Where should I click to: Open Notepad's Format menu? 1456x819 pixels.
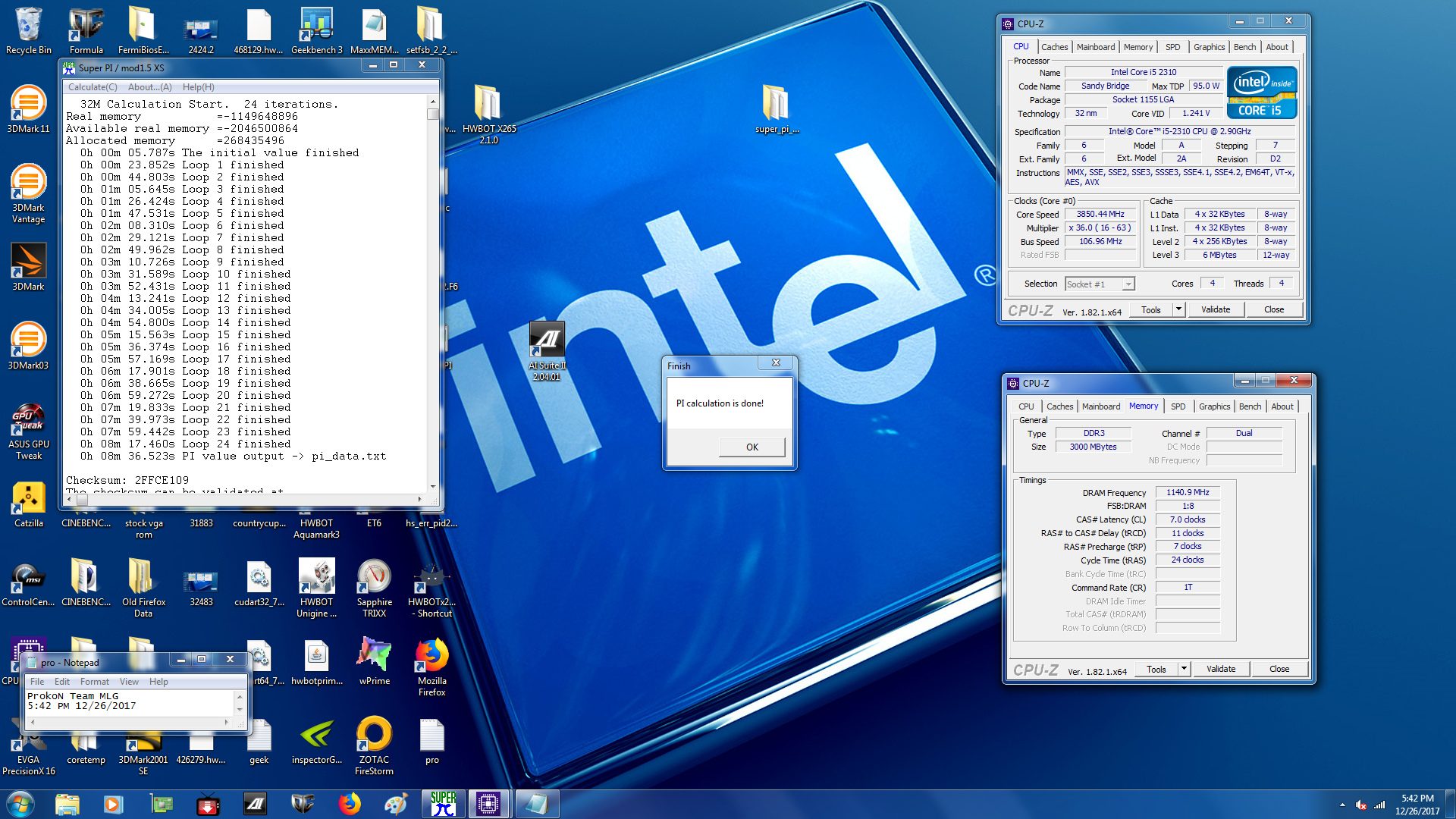click(95, 682)
